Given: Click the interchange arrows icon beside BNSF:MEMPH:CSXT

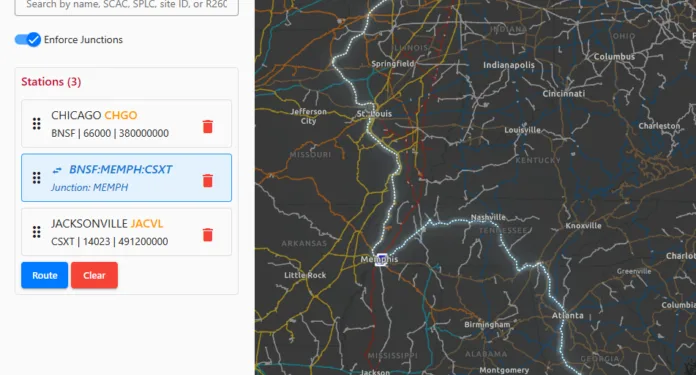Looking at the screenshot, I should (x=57, y=170).
